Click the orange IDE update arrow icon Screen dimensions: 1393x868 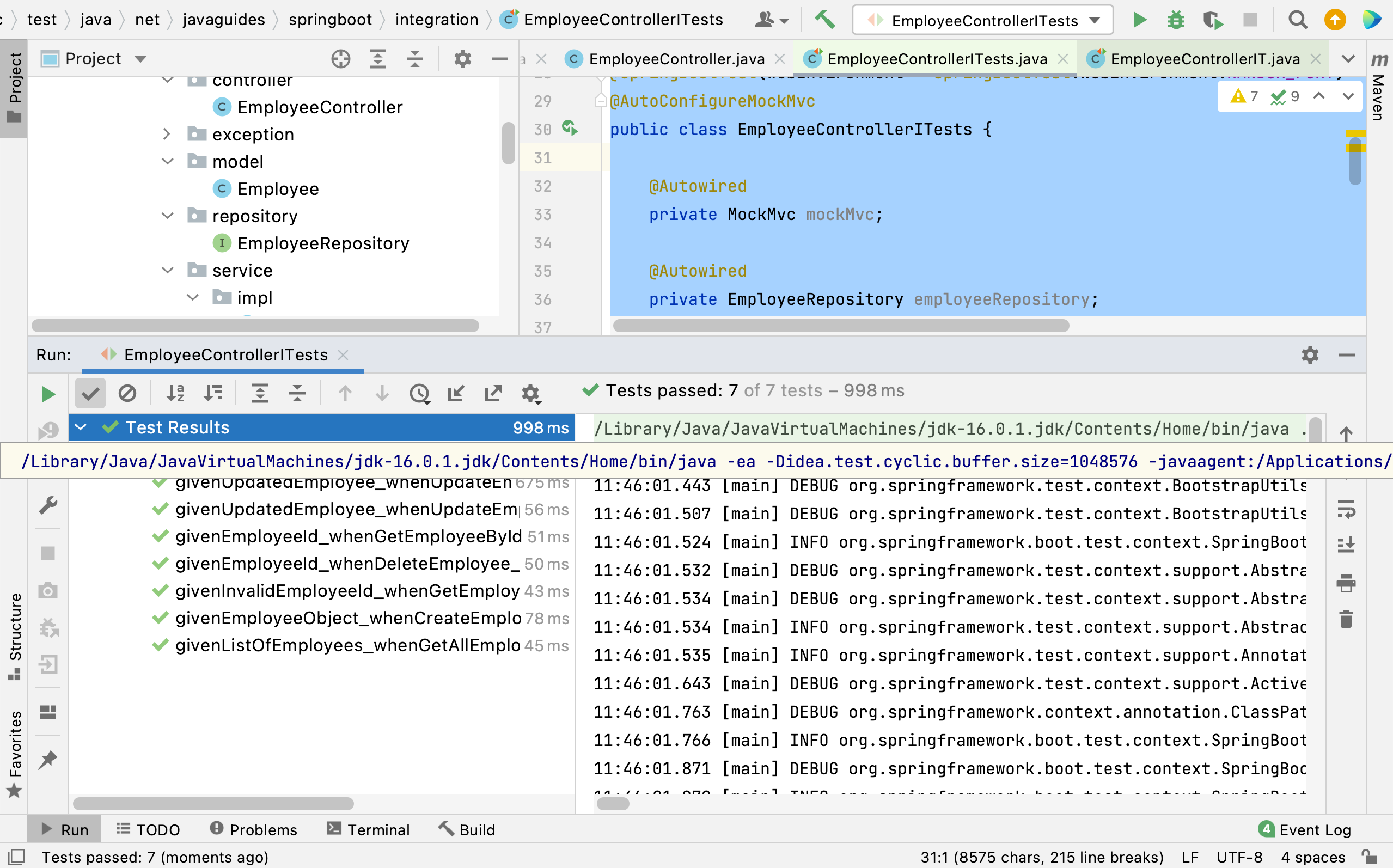pos(1335,20)
